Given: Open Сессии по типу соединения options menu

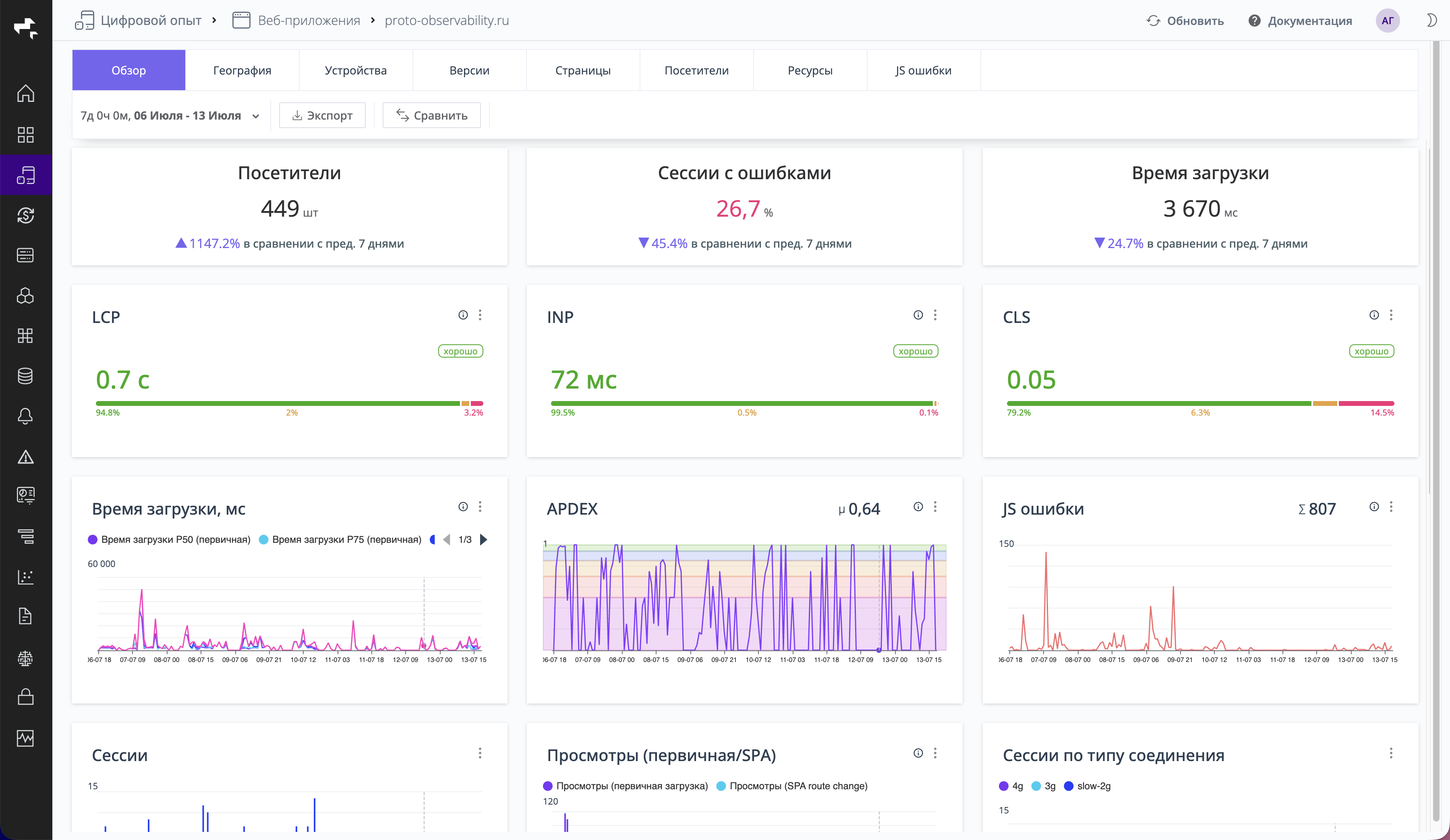Looking at the screenshot, I should point(1391,753).
